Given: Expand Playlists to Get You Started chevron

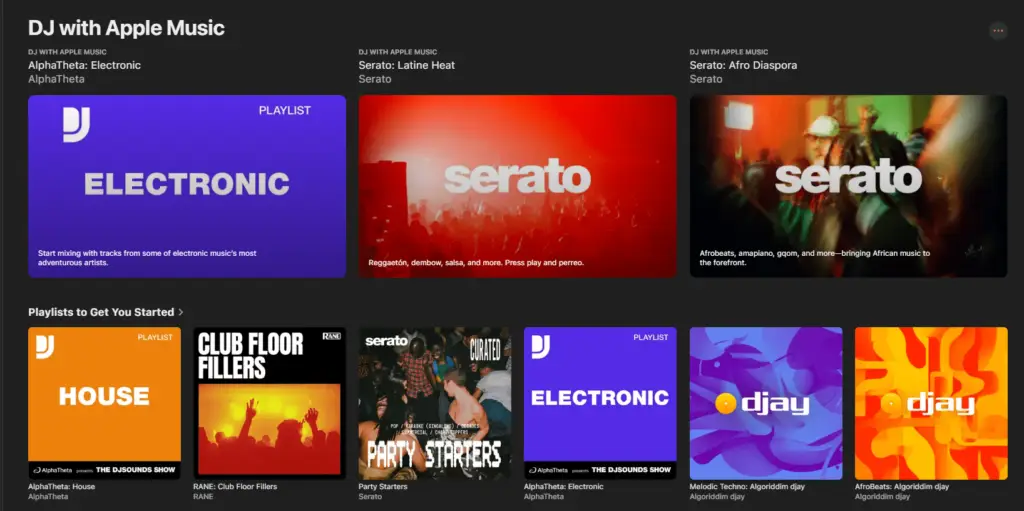Looking at the screenshot, I should click(181, 312).
